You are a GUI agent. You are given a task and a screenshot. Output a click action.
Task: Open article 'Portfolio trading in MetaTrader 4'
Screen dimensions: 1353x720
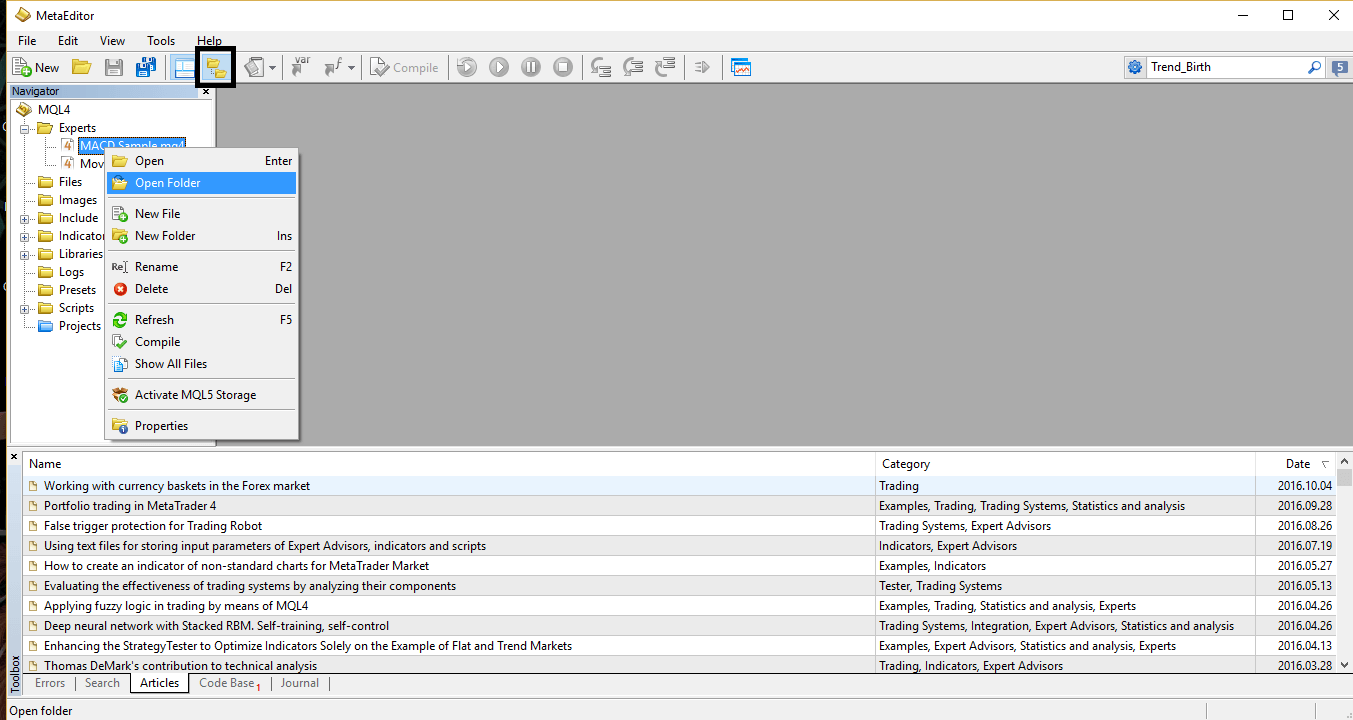130,506
